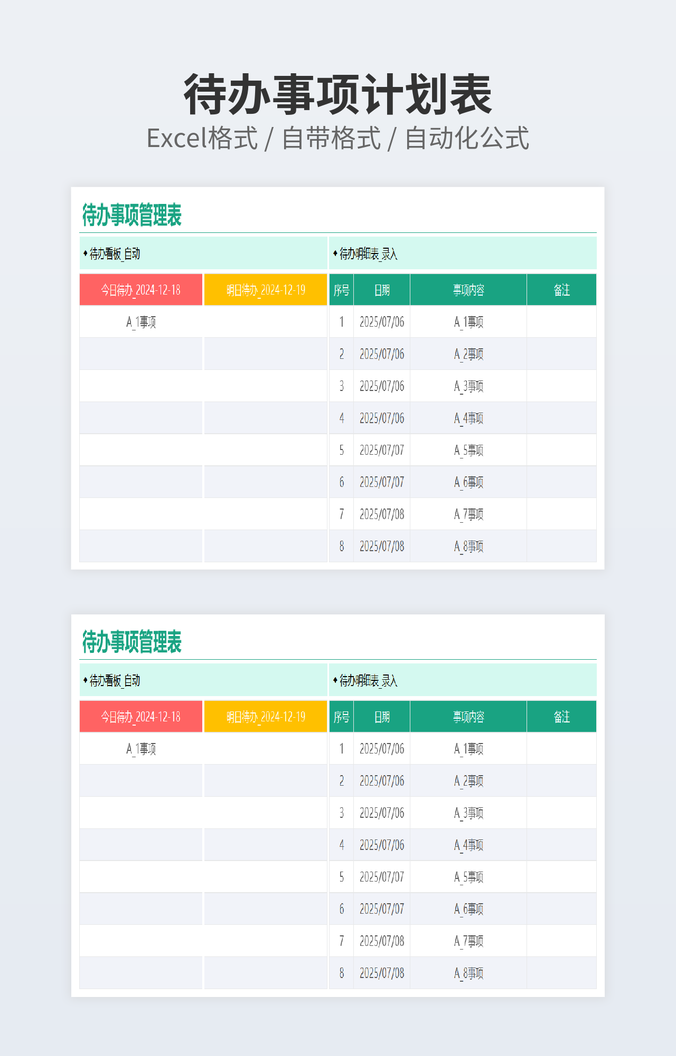Click the subtitle starting with Excel格式

[338, 138]
